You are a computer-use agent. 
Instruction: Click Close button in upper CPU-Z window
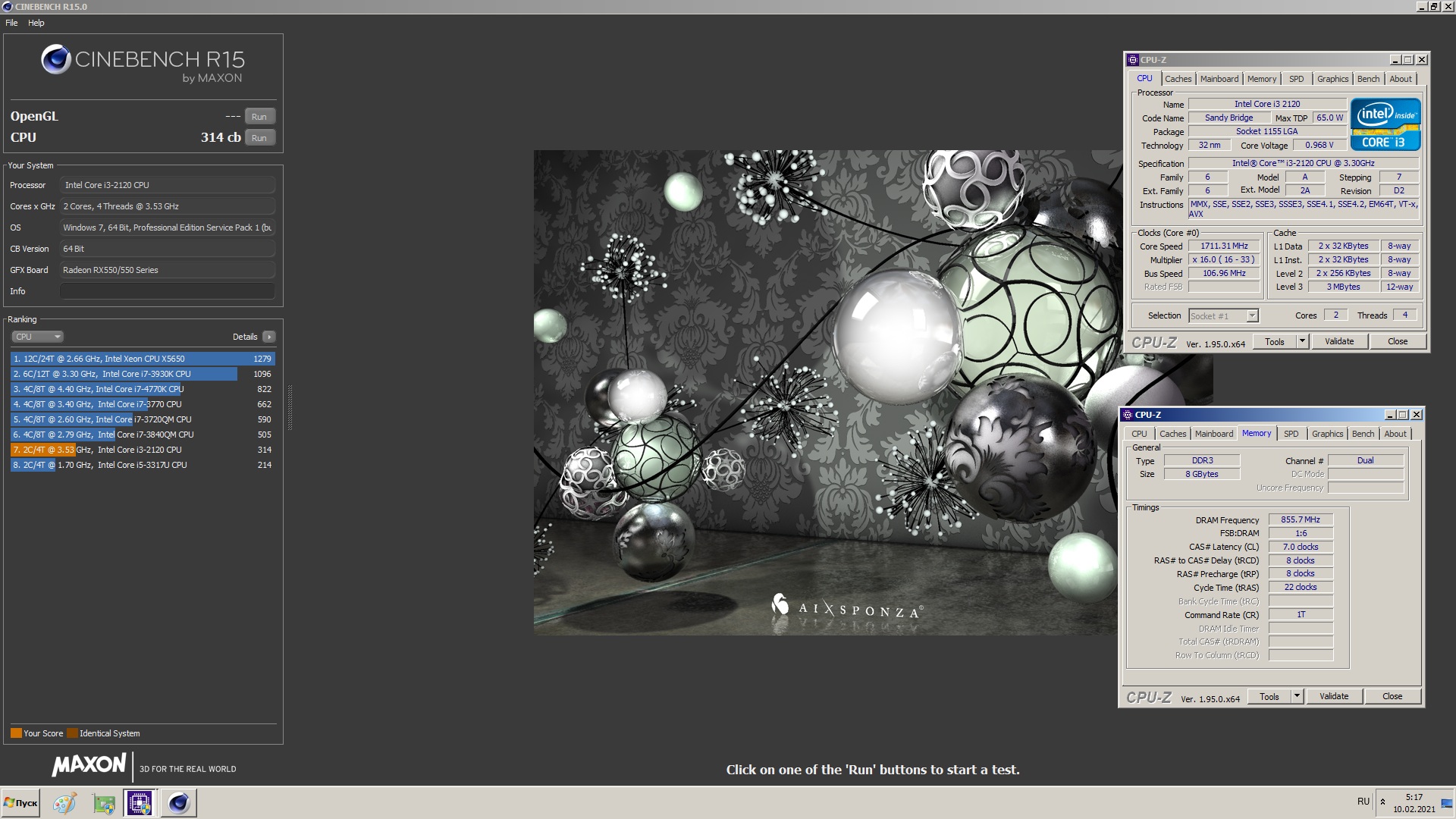[1398, 342]
